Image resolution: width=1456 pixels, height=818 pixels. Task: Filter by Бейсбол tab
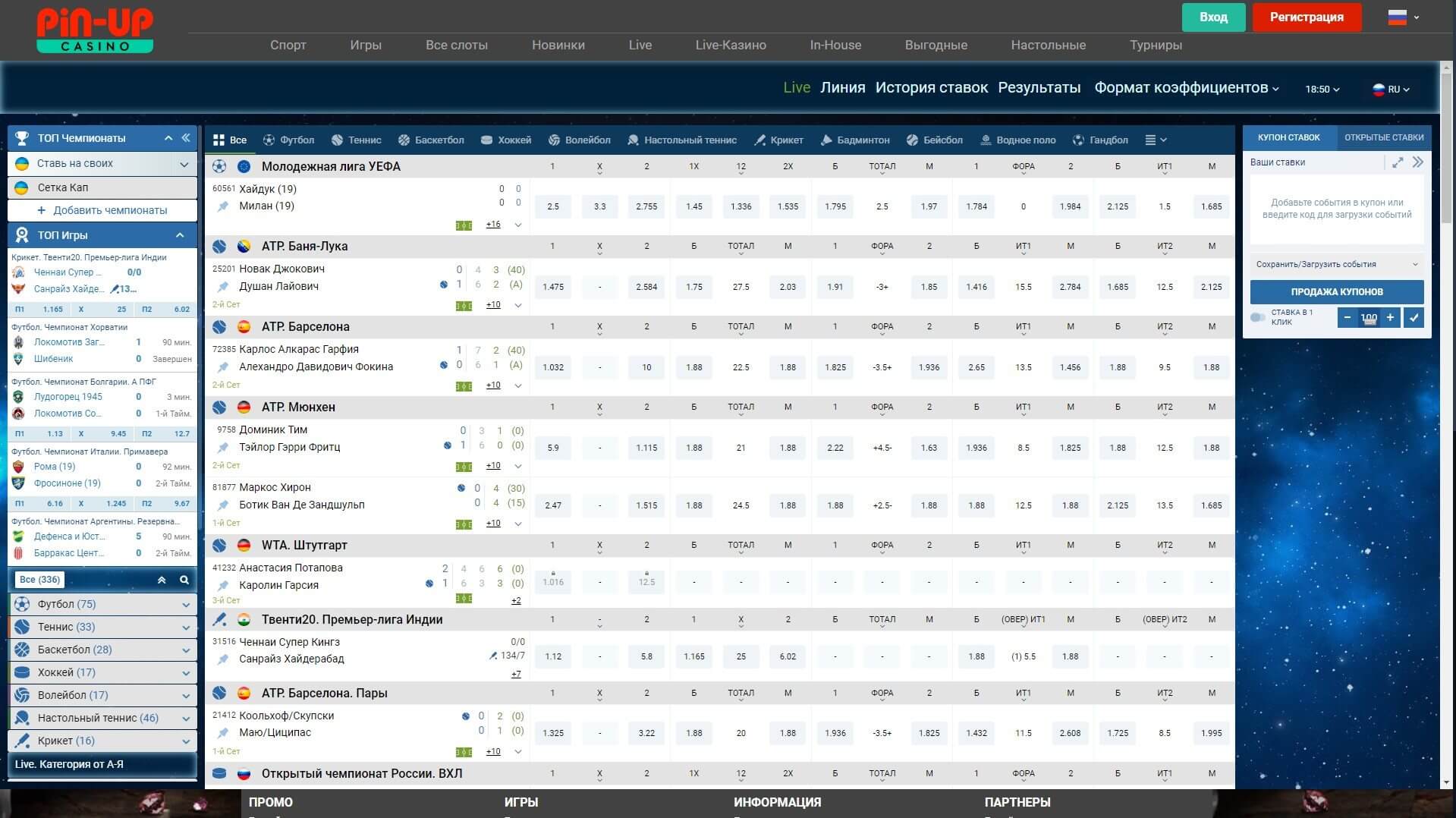point(934,140)
